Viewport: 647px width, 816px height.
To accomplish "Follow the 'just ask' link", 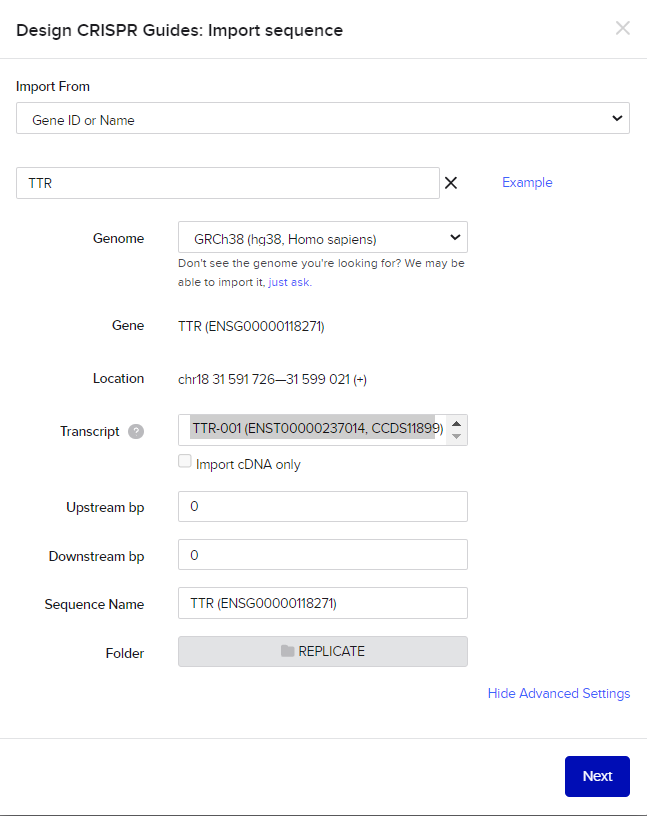I will coord(290,282).
